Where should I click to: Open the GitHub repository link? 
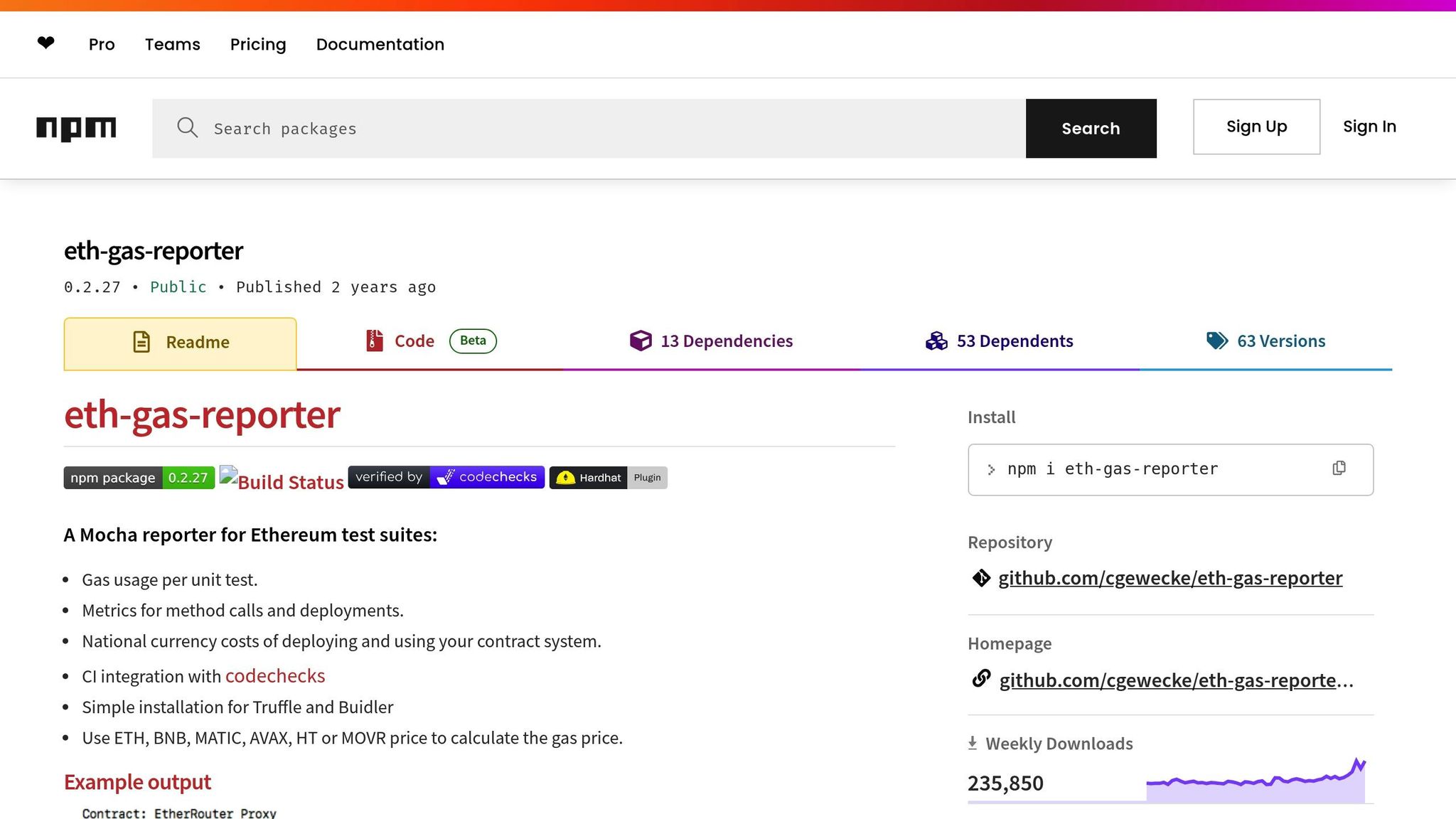coord(1170,578)
